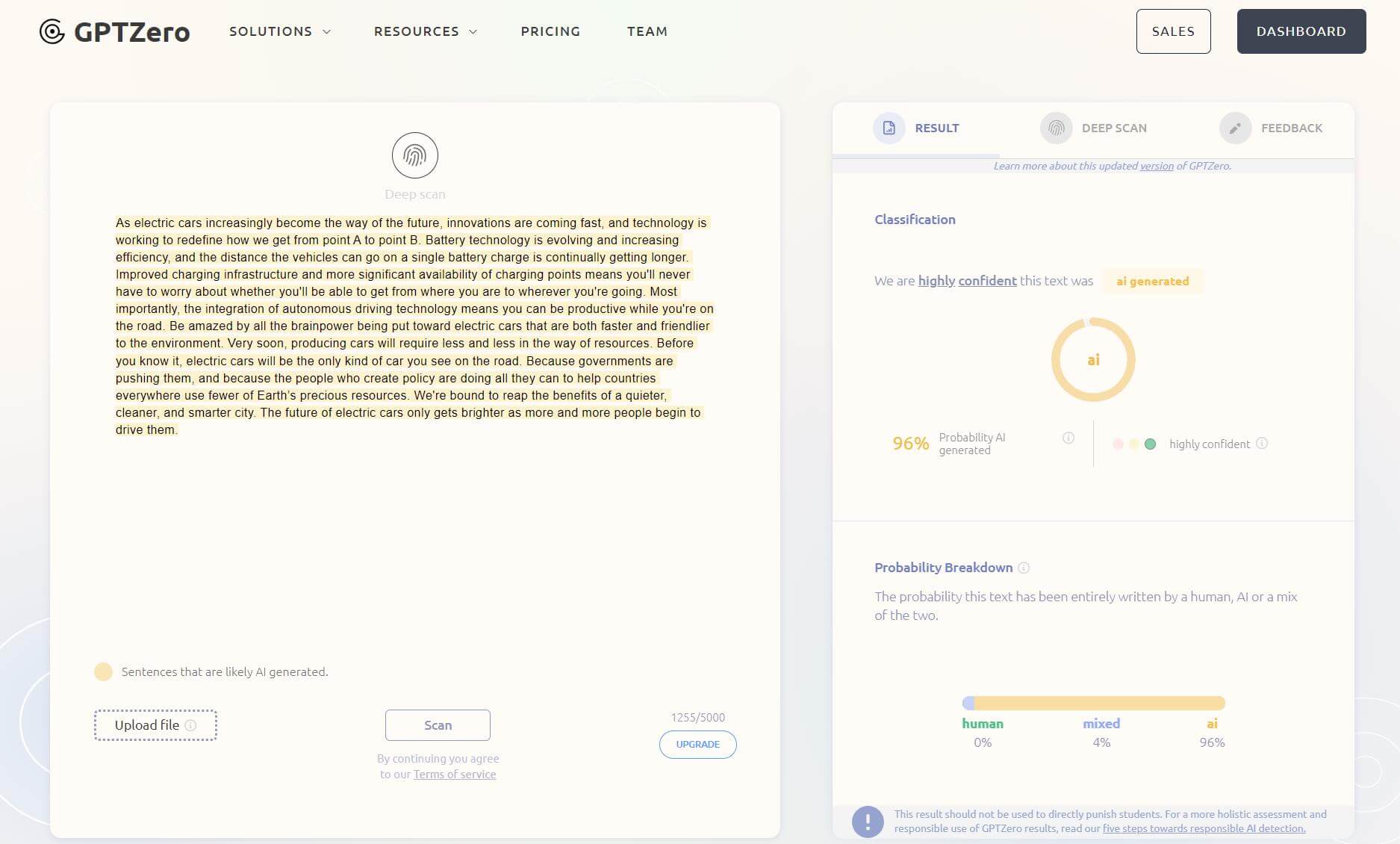Open the Team page
The height and width of the screenshot is (844, 1400).
tap(647, 31)
